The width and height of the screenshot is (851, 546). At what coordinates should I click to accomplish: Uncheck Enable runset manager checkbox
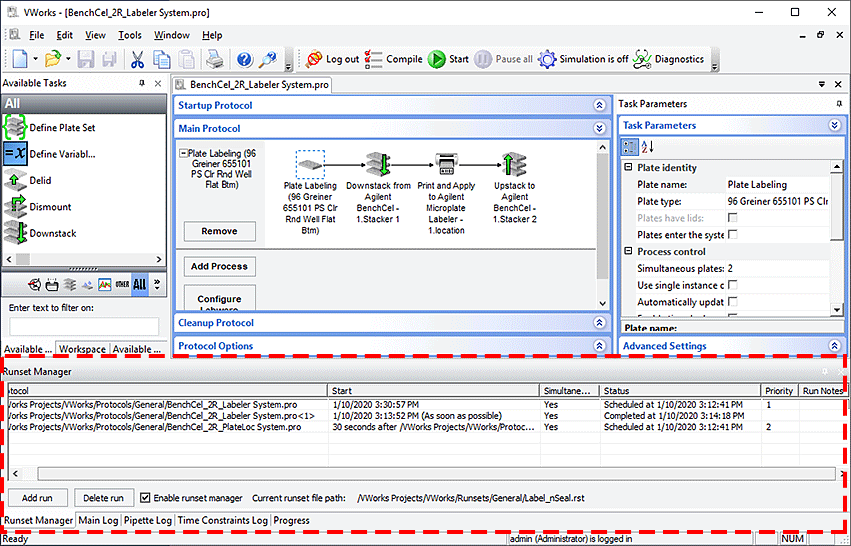[145, 498]
